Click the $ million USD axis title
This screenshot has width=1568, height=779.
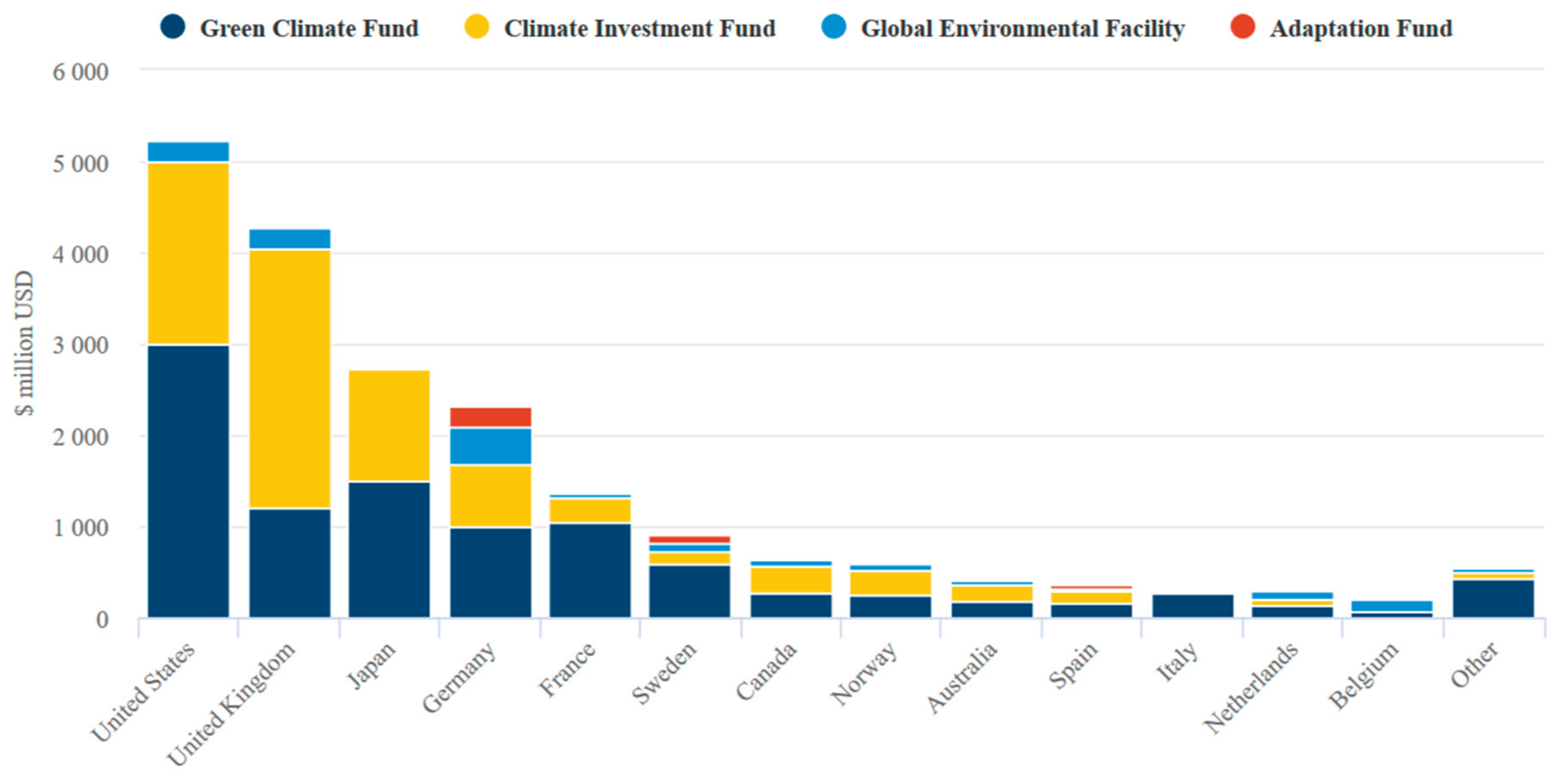point(24,343)
